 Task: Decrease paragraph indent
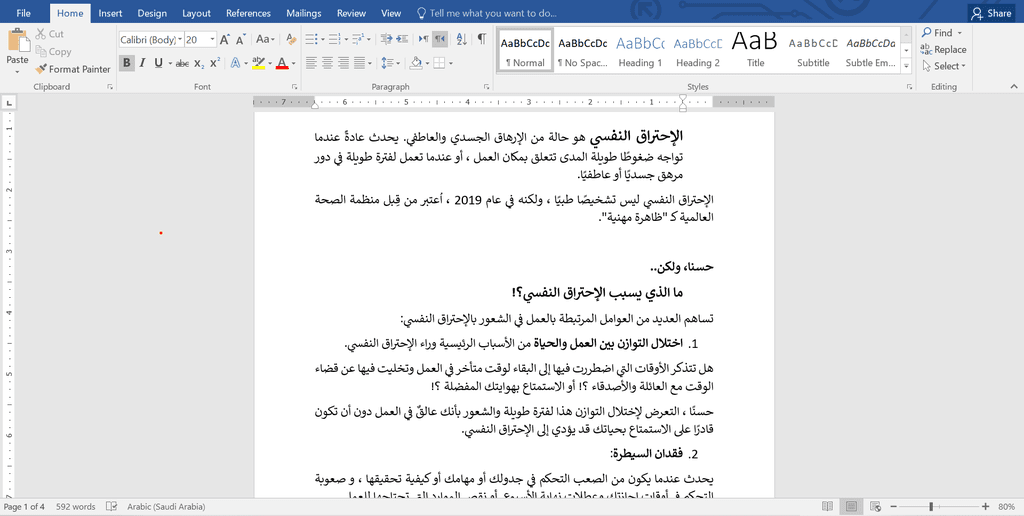[386, 39]
